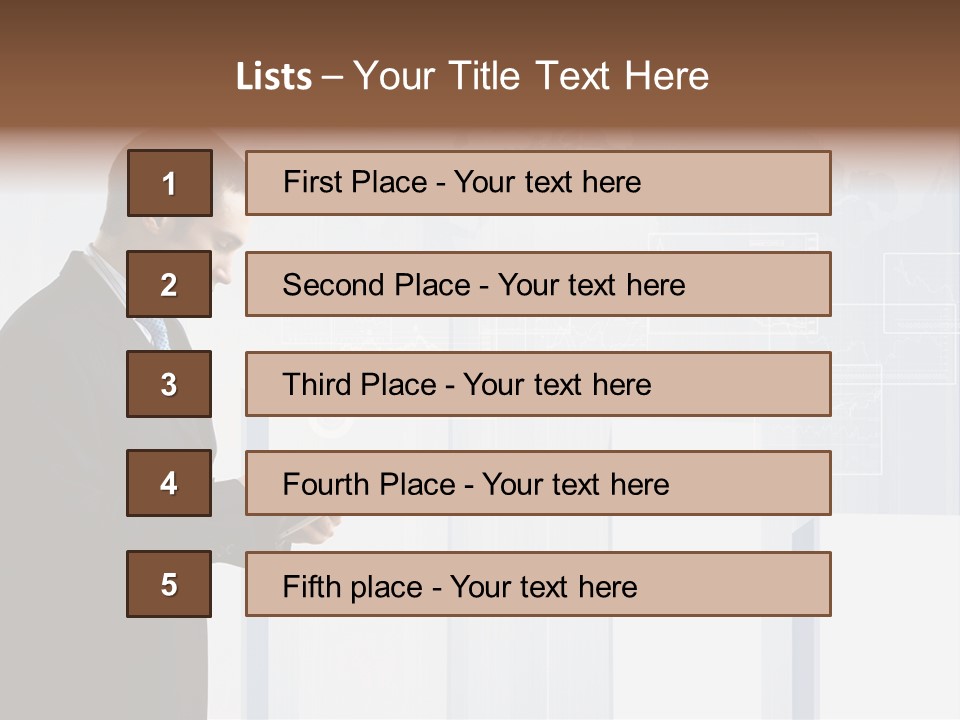The width and height of the screenshot is (960, 720).
Task: Select the Second Place text bar
Action: pyautogui.click(x=538, y=284)
